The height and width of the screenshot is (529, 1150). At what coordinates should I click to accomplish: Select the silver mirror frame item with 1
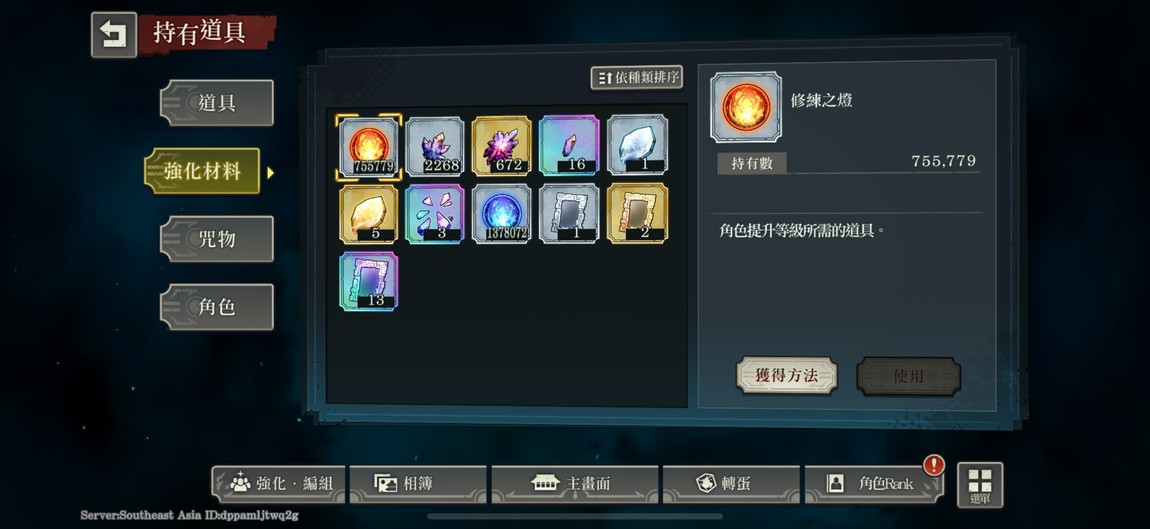point(569,214)
